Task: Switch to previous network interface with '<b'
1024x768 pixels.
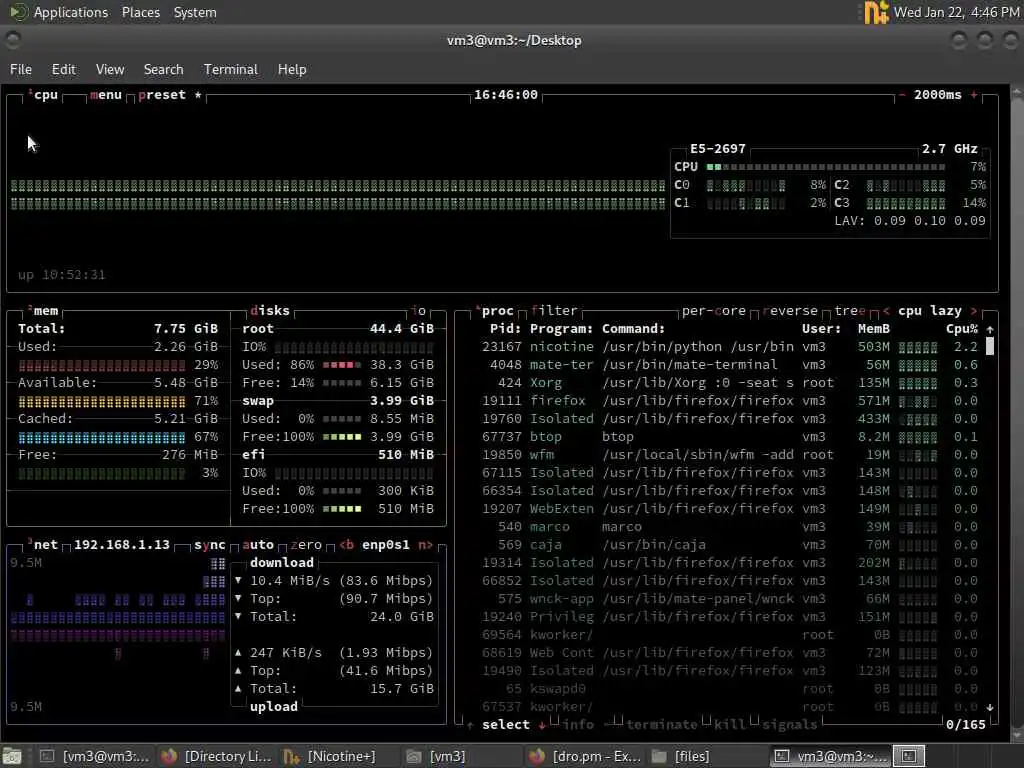Action: (347, 545)
